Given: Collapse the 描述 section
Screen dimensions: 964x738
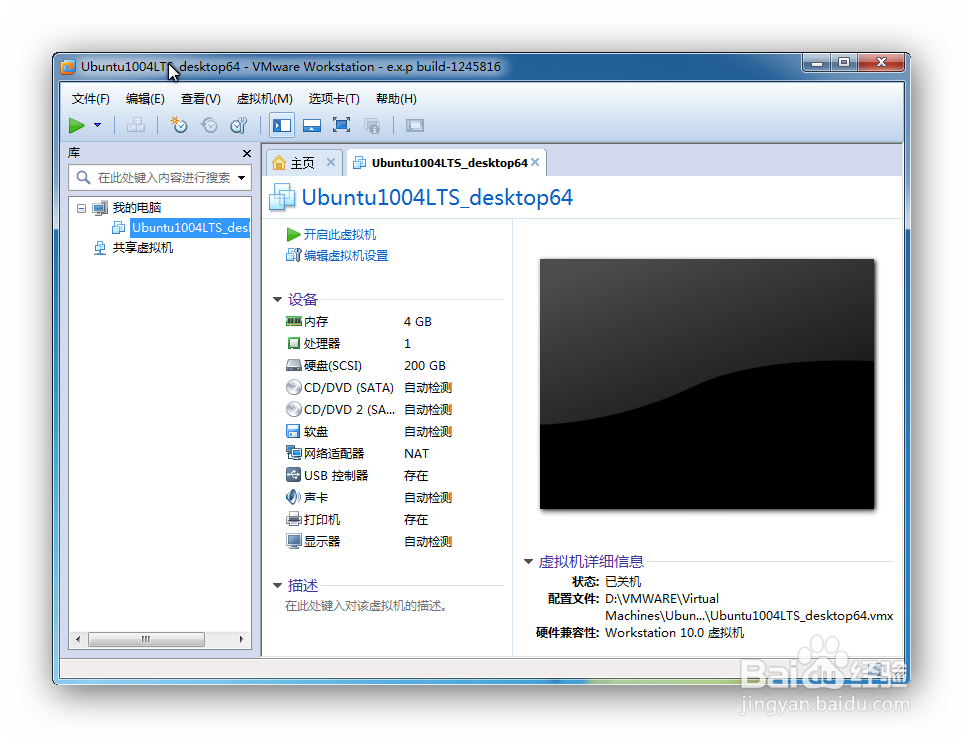Looking at the screenshot, I should click(x=277, y=585).
